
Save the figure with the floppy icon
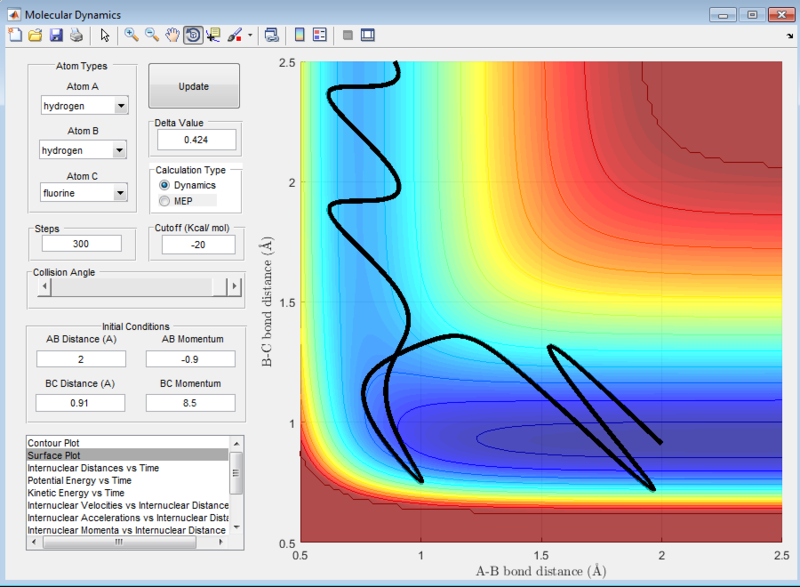pyautogui.click(x=56, y=35)
